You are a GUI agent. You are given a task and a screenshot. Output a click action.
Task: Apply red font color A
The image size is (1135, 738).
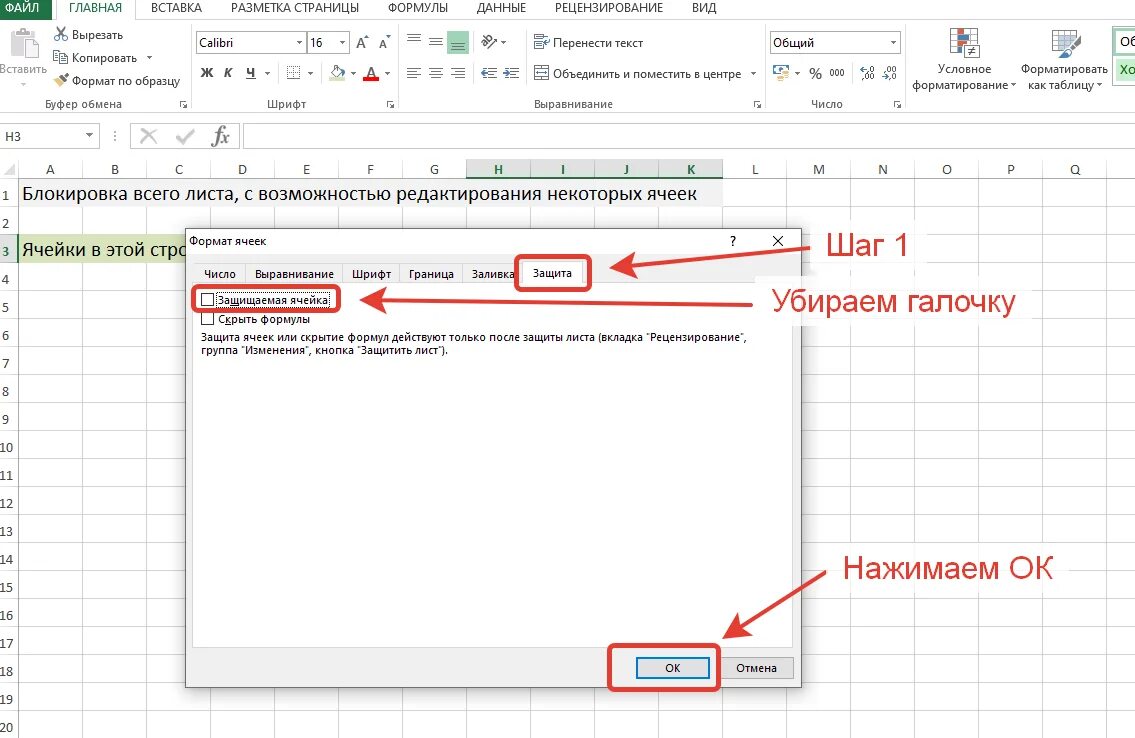point(371,73)
